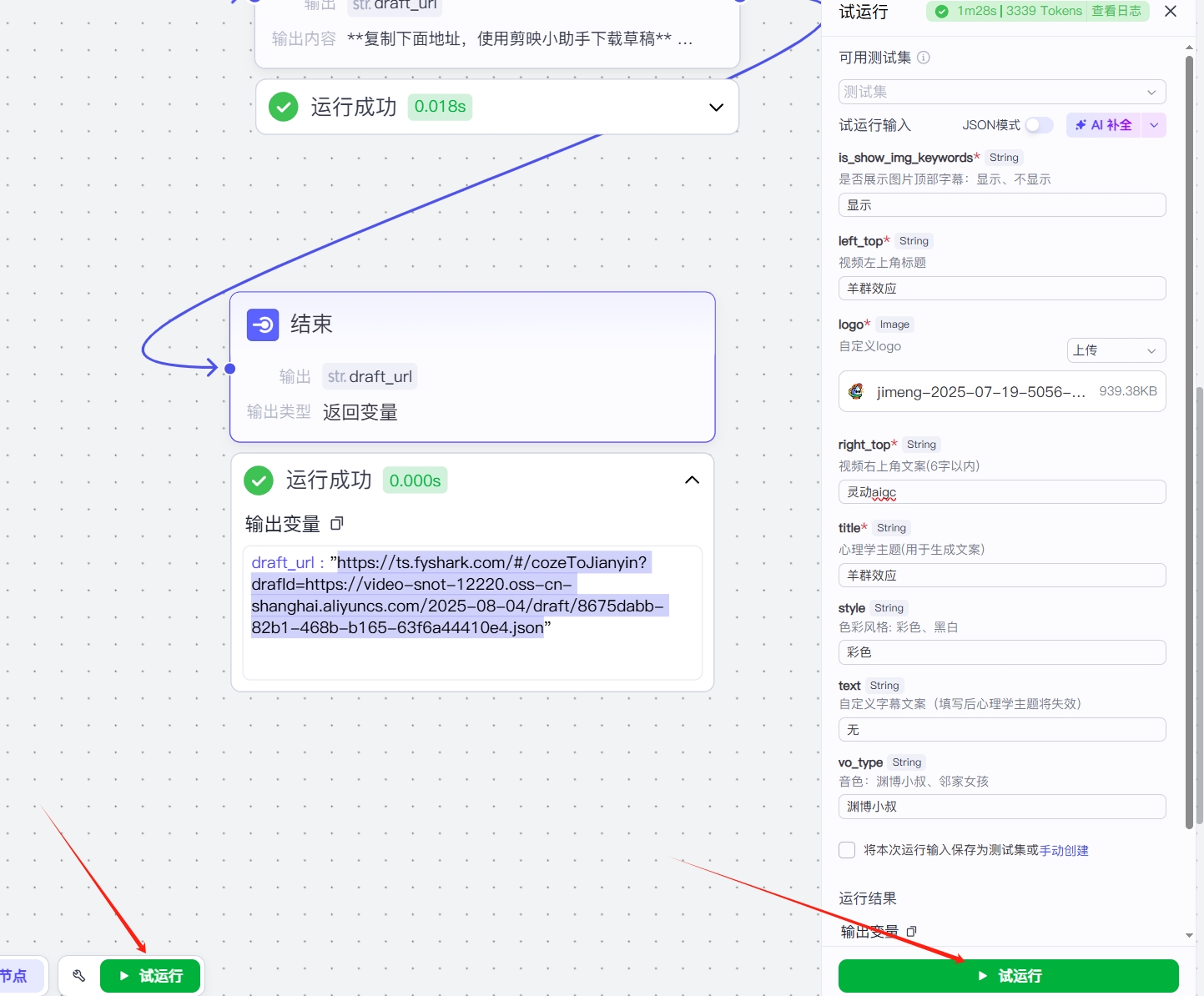Click the wrench debug icon in bottom toolbar

click(x=79, y=975)
